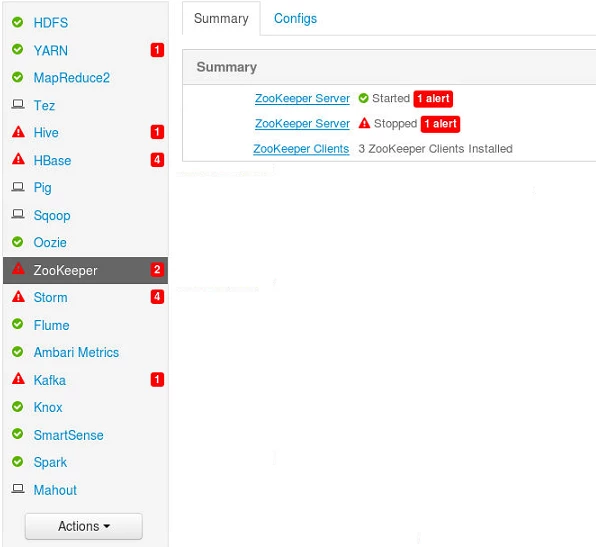Screen dimensions: 596x547
Task: Open the SmartSense service
Action: coord(68,435)
